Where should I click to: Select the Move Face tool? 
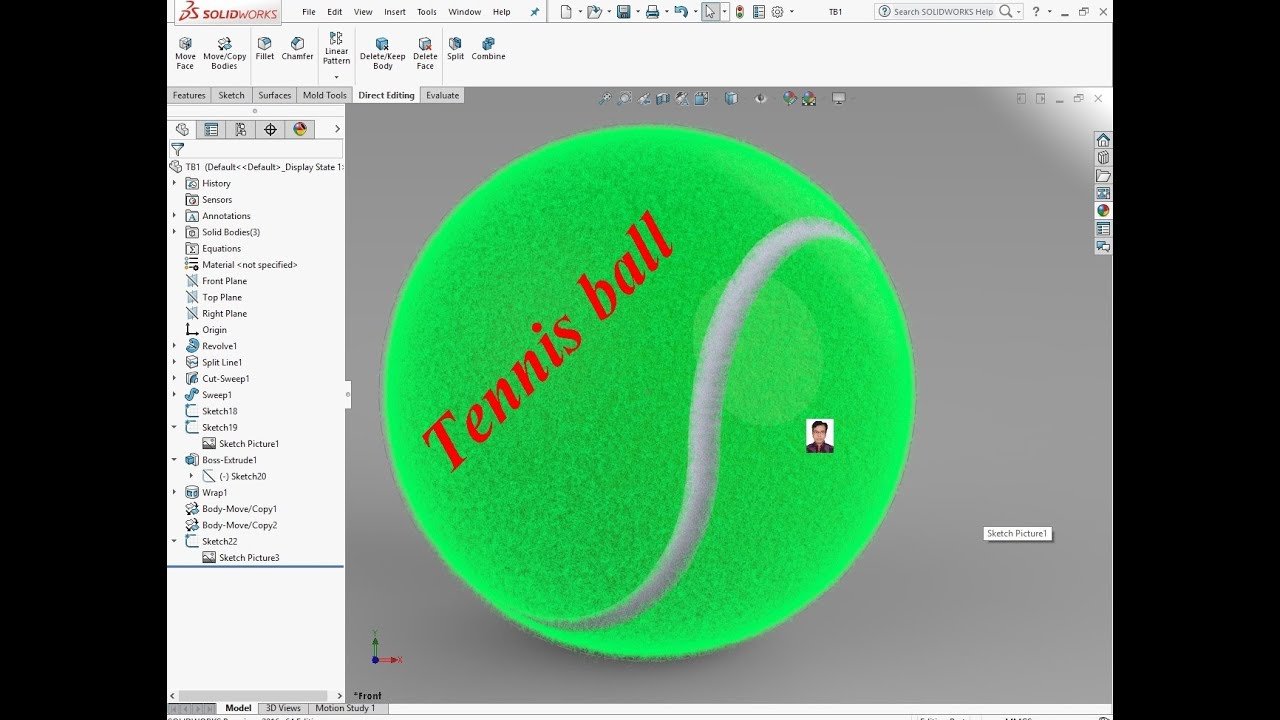pyautogui.click(x=185, y=53)
